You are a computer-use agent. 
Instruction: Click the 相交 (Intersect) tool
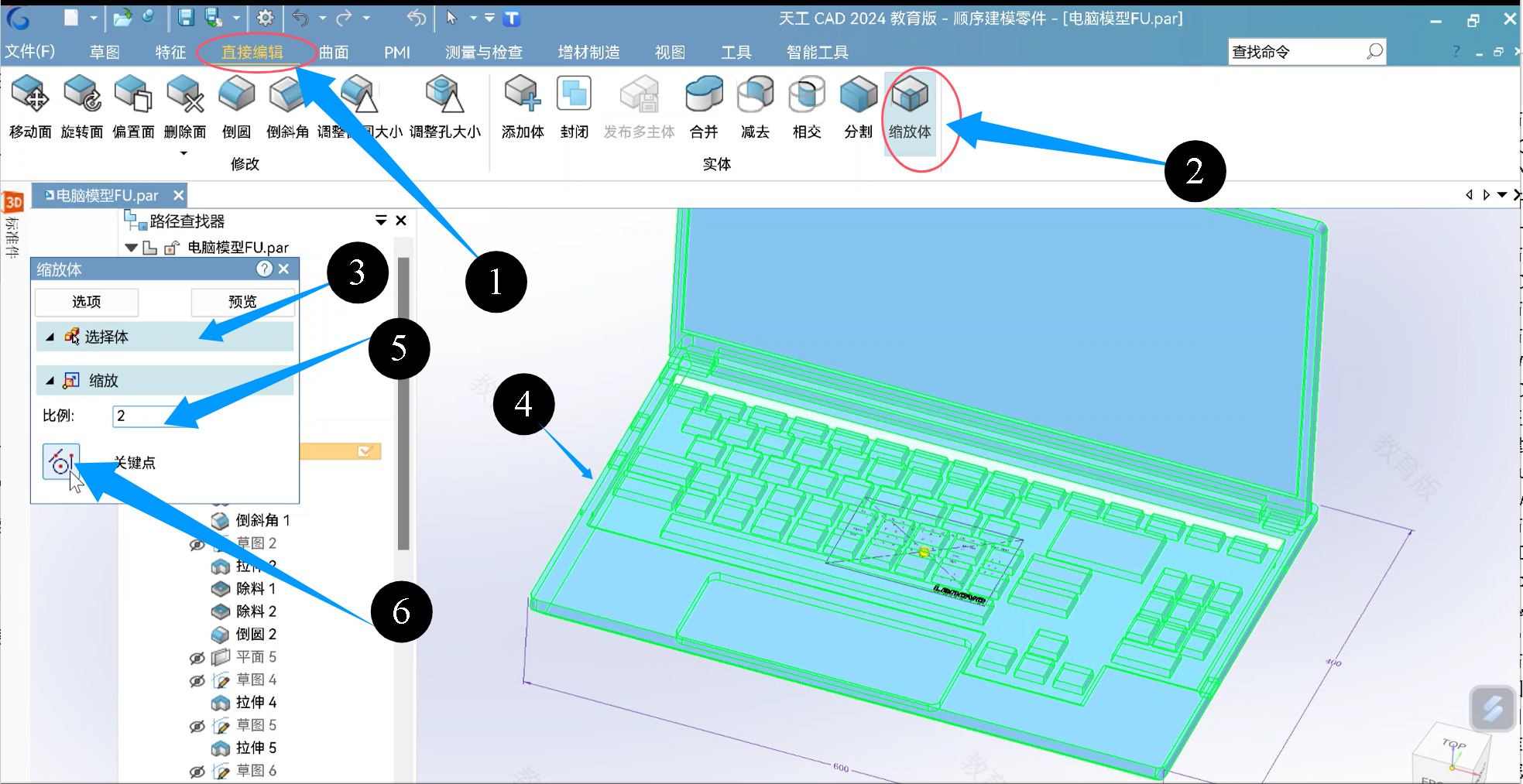(807, 107)
